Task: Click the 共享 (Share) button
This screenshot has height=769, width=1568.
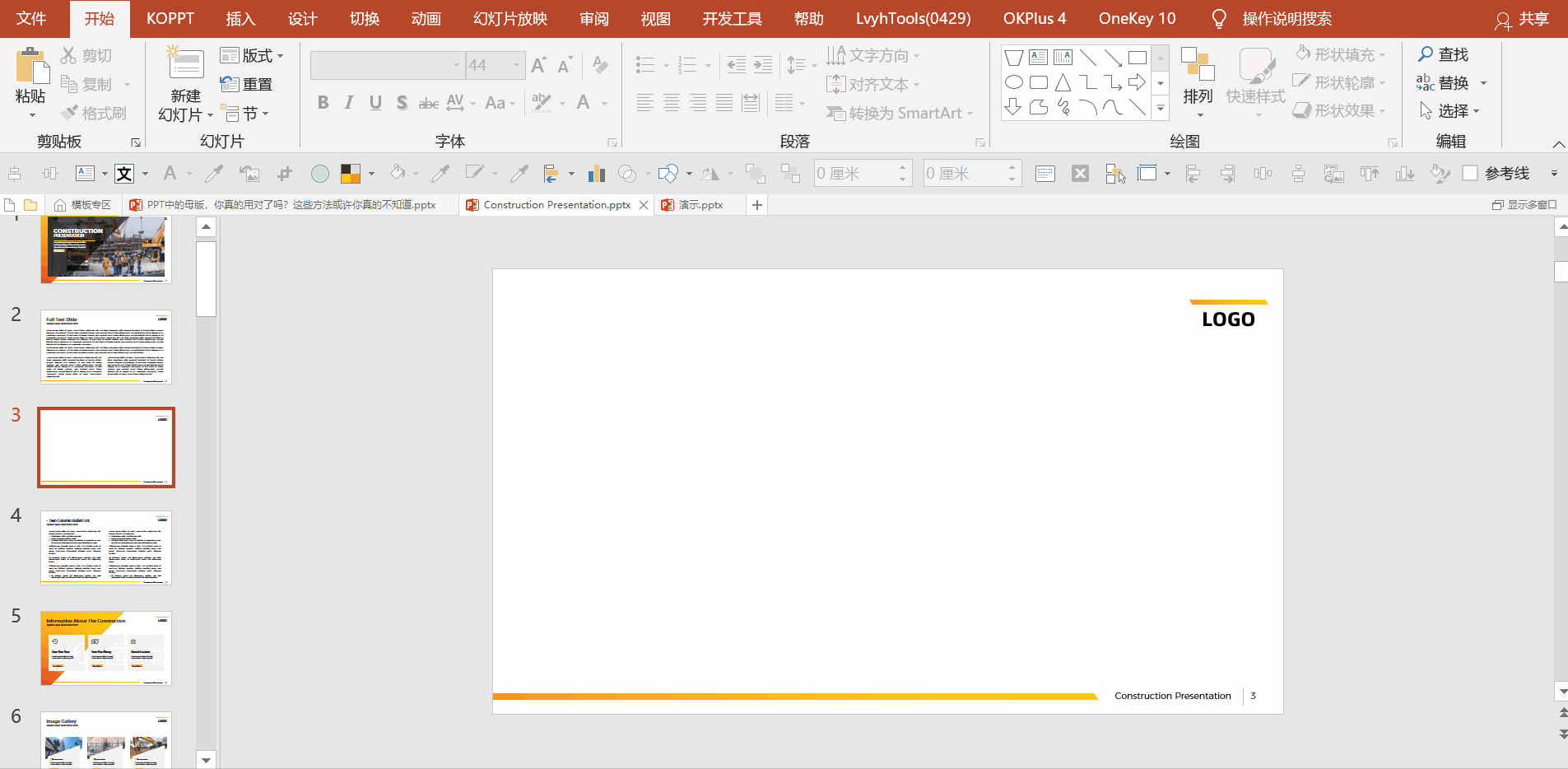Action: [x=1523, y=19]
